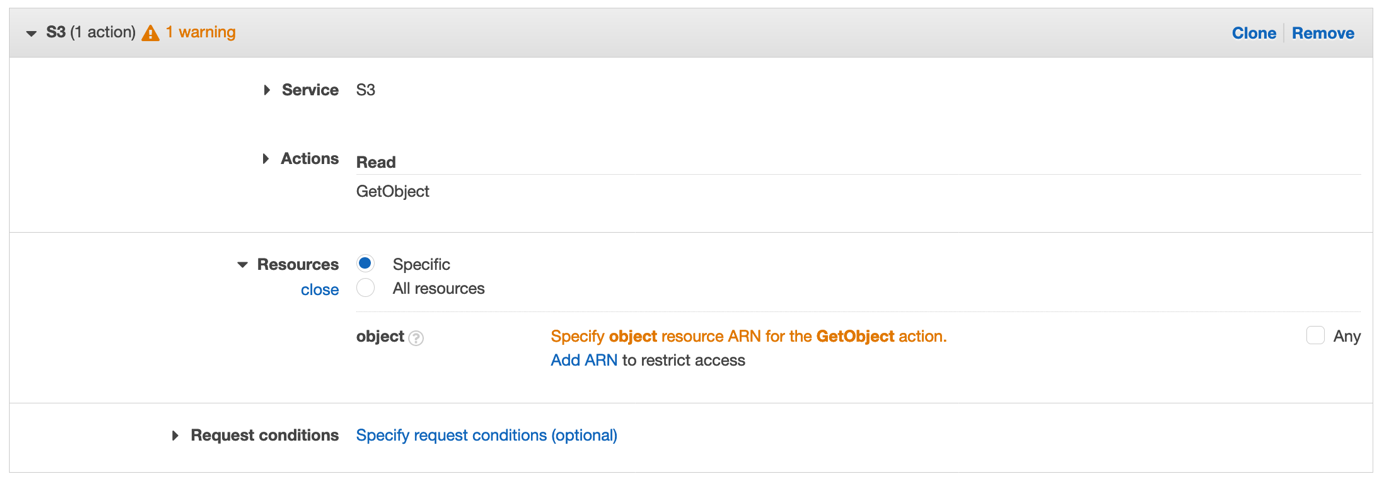The image size is (1381, 483).
Task: Click the help icon next to object
Action: click(416, 338)
